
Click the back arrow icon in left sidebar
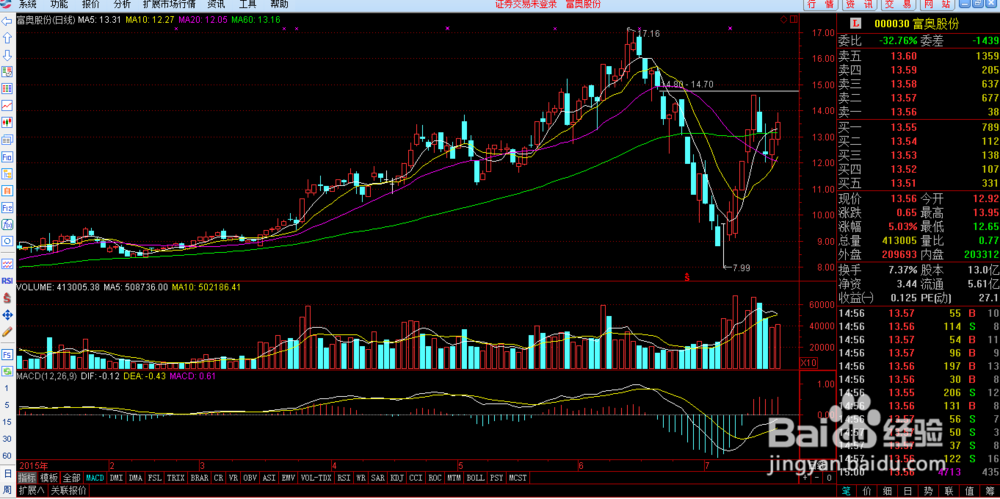[x=7, y=21]
